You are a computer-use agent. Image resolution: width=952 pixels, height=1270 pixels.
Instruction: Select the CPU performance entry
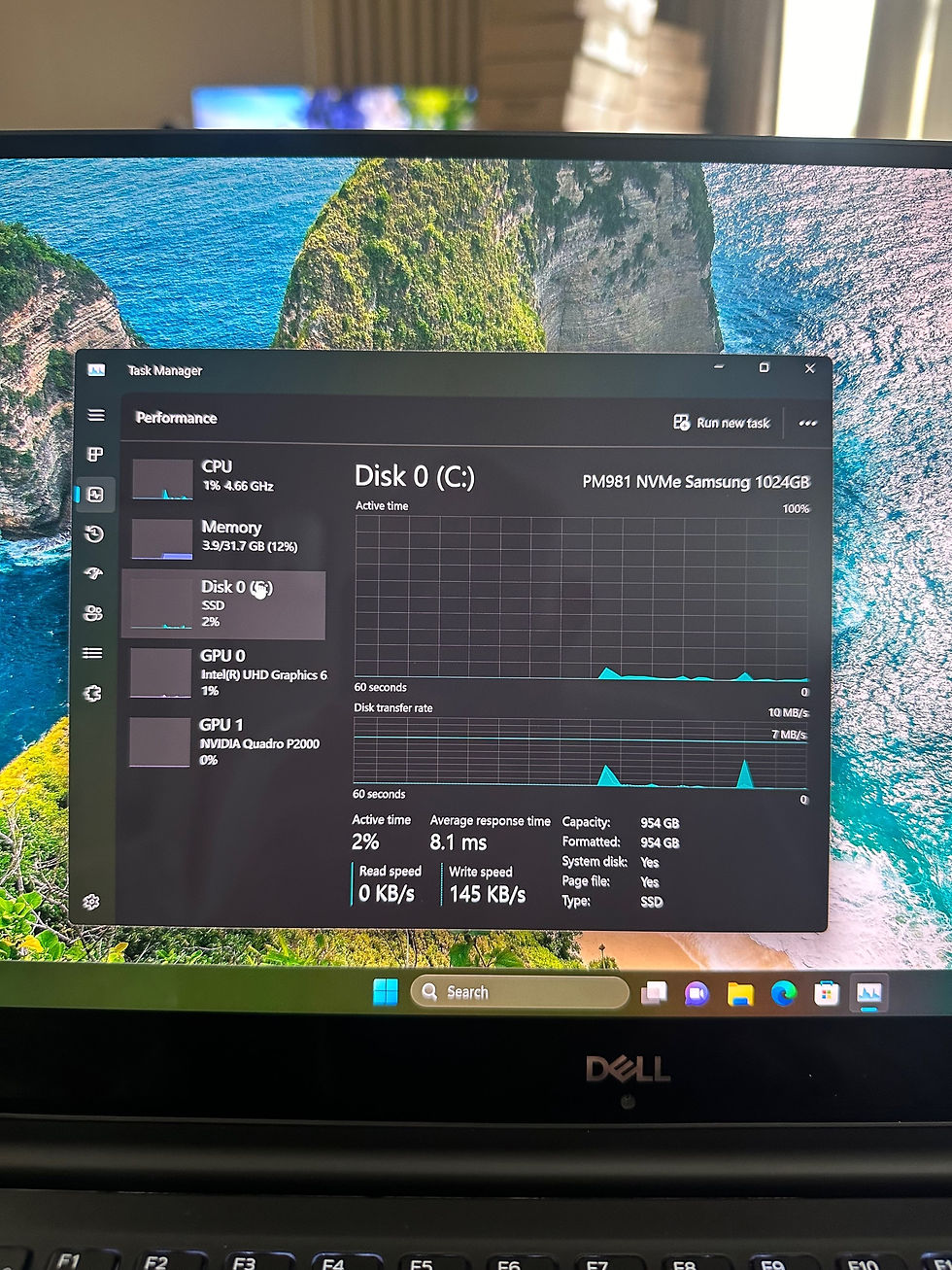tap(223, 479)
